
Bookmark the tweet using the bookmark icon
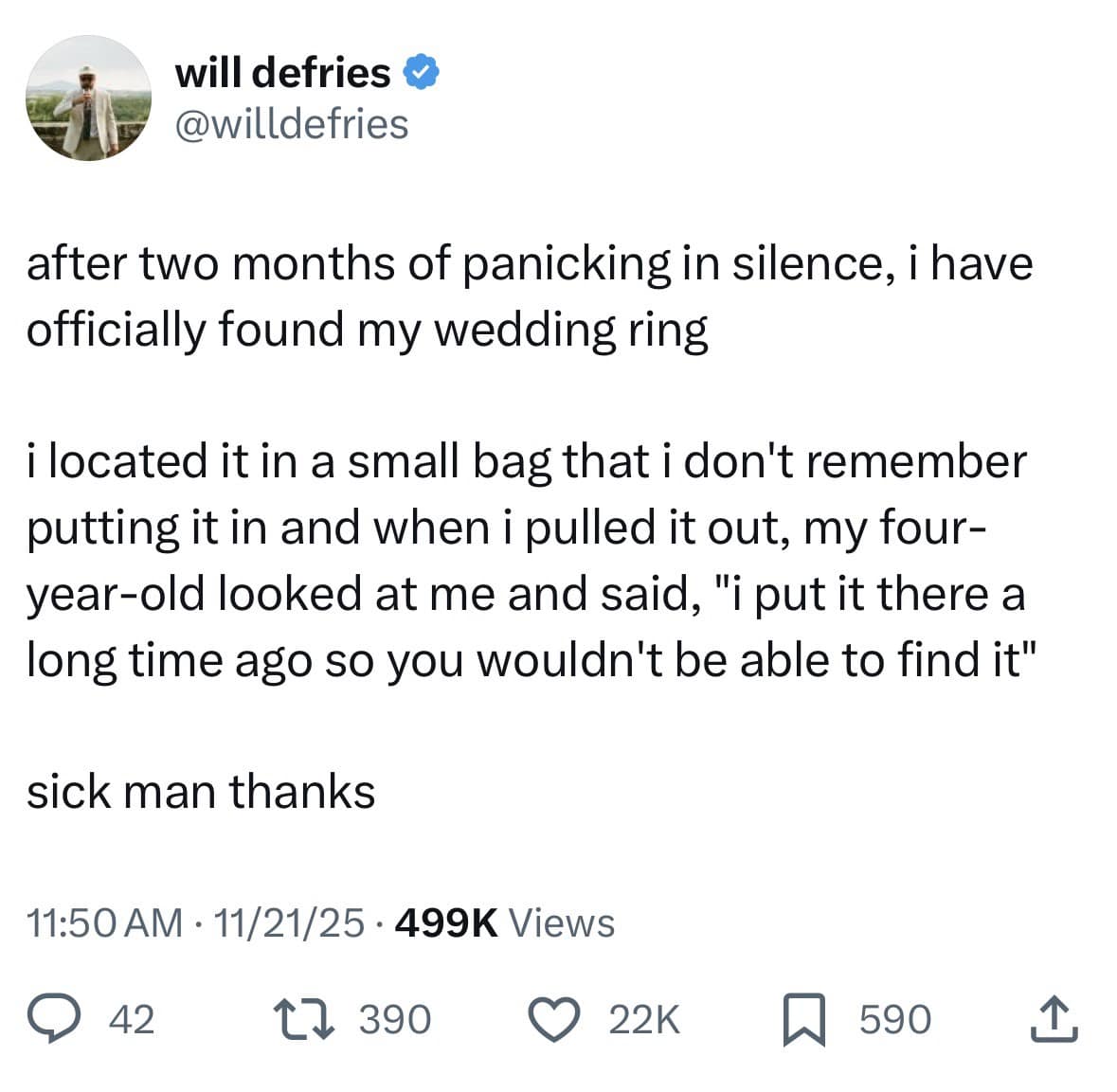[804, 1020]
